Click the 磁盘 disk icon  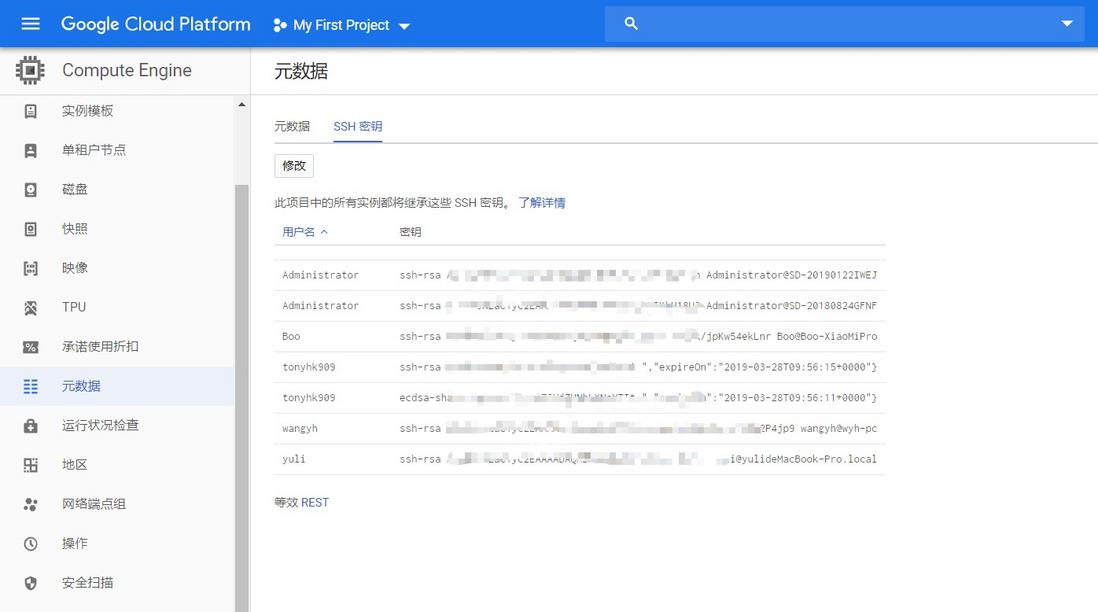[x=31, y=189]
